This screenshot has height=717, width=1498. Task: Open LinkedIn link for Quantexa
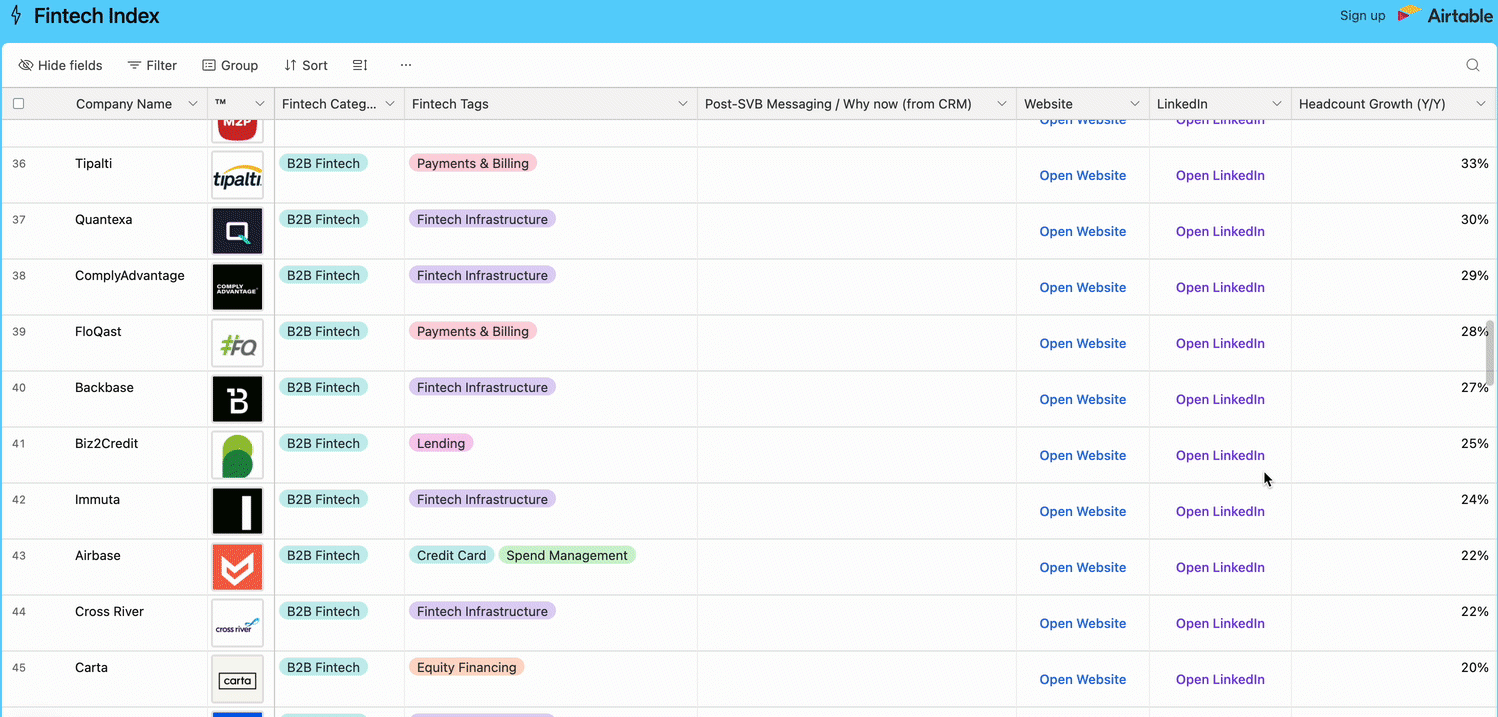click(1220, 232)
